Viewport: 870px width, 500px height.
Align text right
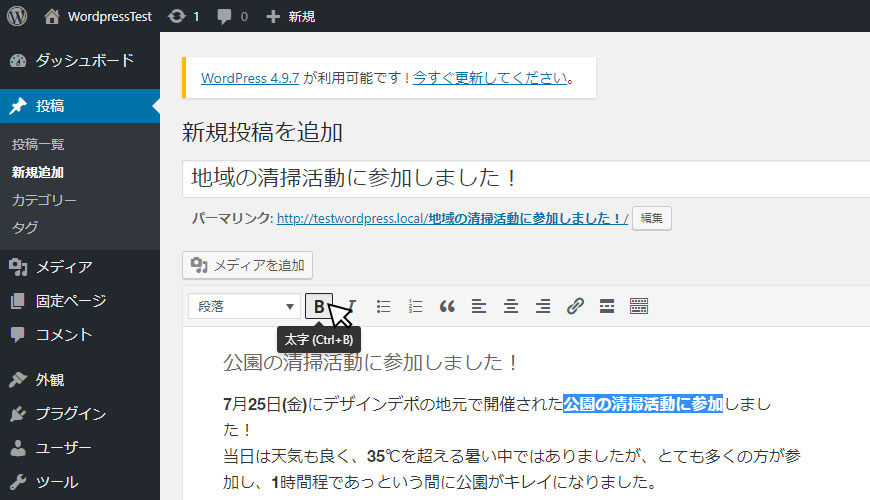point(543,306)
